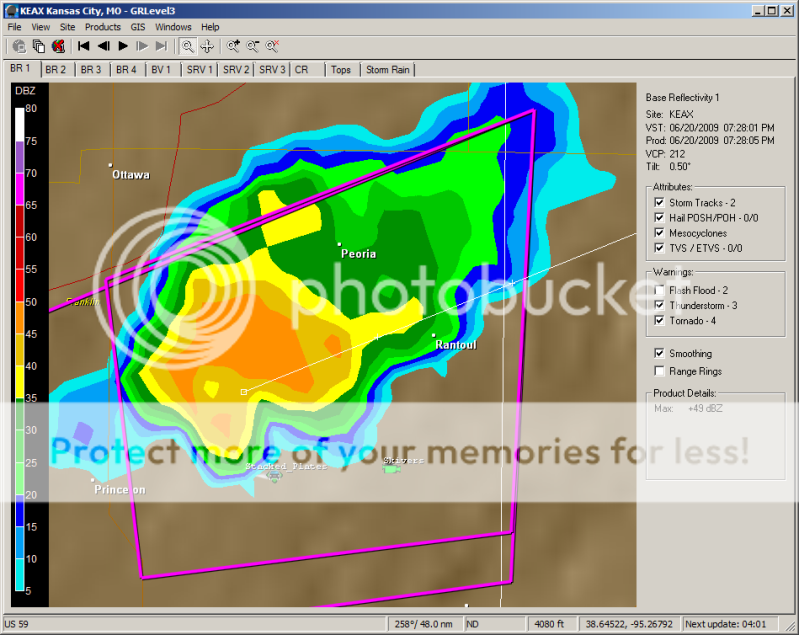Switch to the SRV 2 tab

pos(236,70)
